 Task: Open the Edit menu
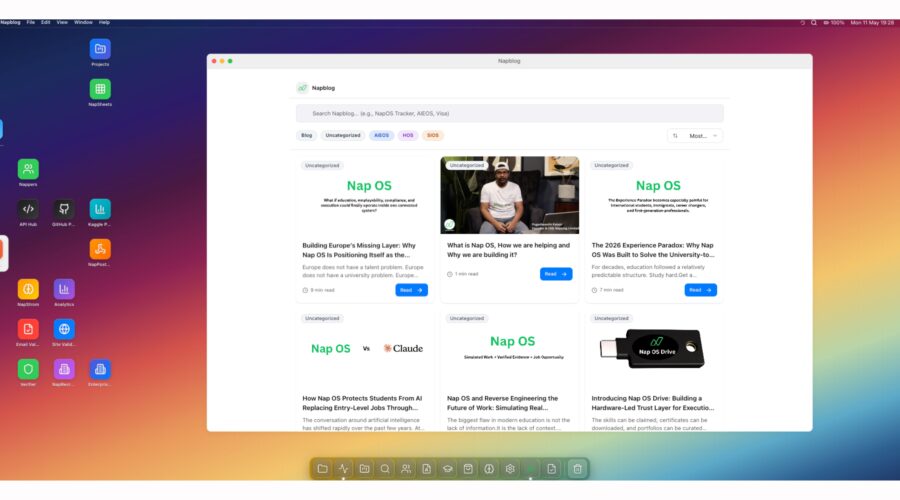point(45,22)
